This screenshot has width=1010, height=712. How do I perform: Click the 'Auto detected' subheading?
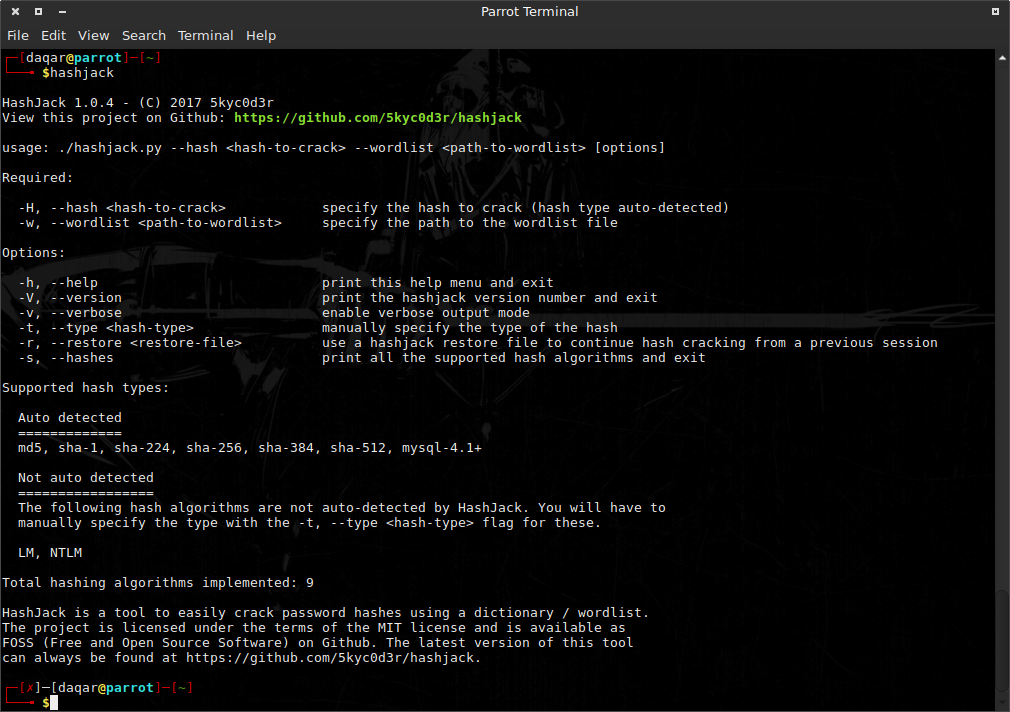pyautogui.click(x=70, y=418)
